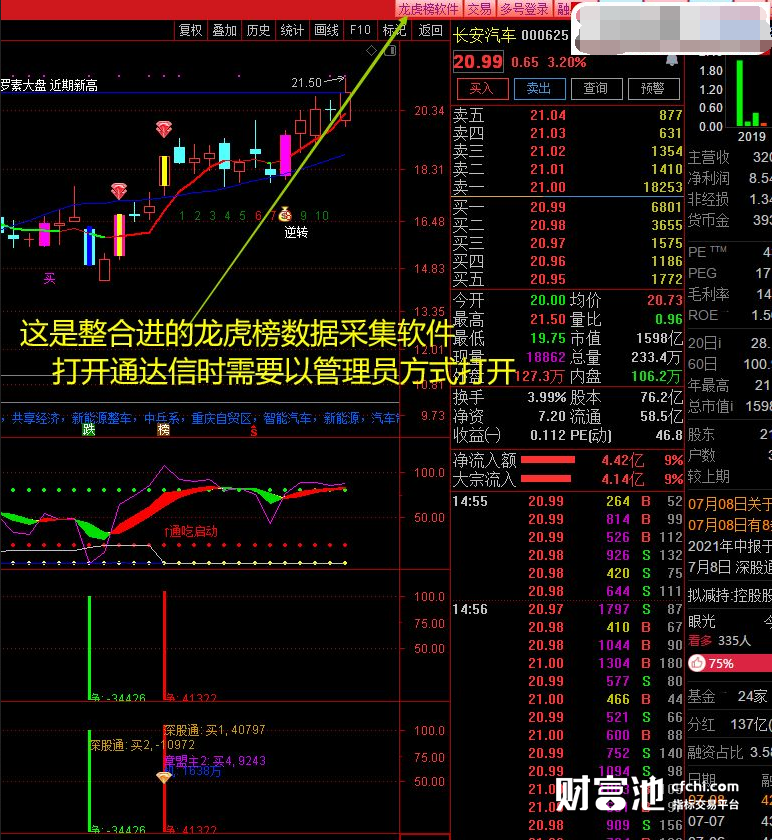Open the 7月8日 深股通 news item
Screen dimensions: 772x840
(x=730, y=567)
